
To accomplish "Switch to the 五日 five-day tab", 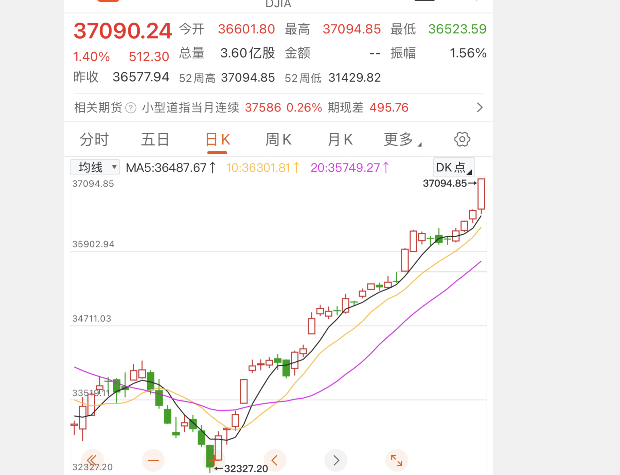I will tap(155, 140).
